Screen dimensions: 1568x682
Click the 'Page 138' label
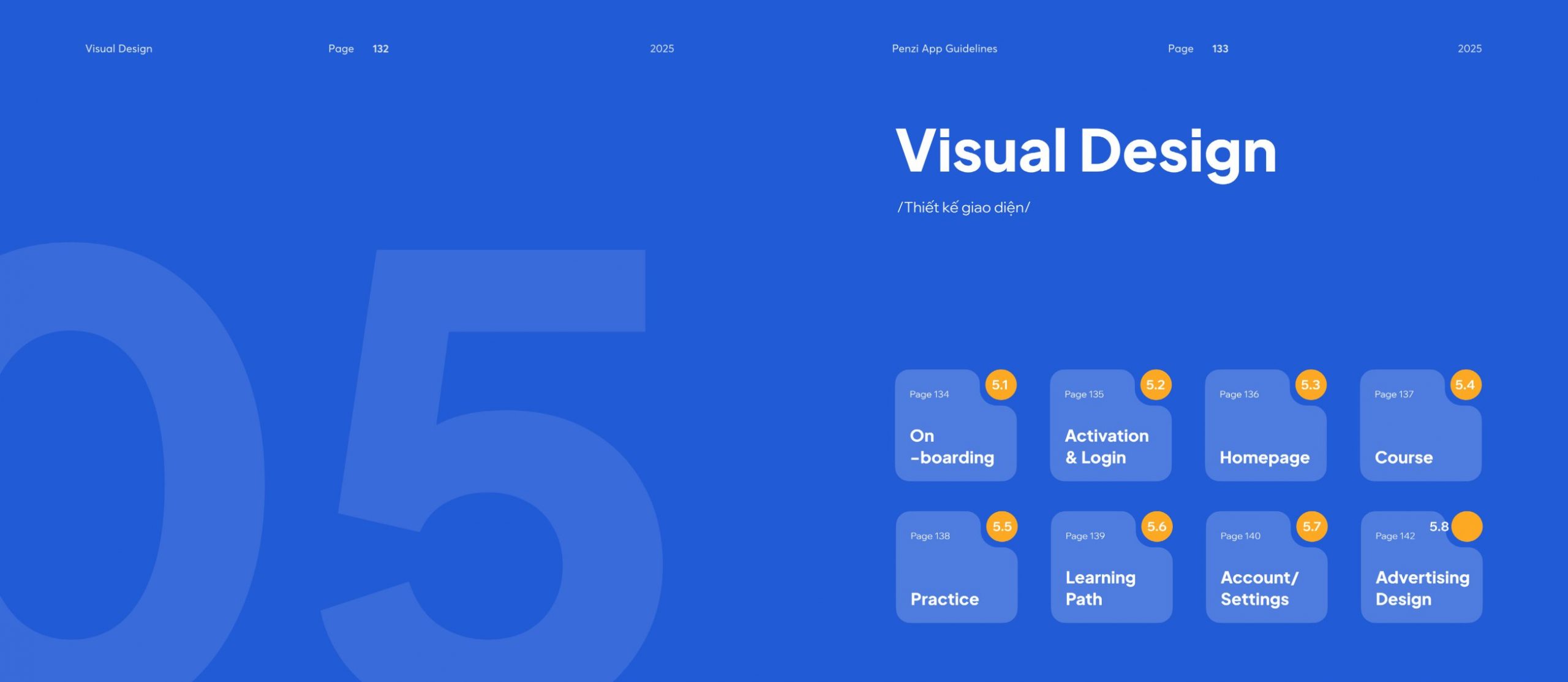pos(930,536)
